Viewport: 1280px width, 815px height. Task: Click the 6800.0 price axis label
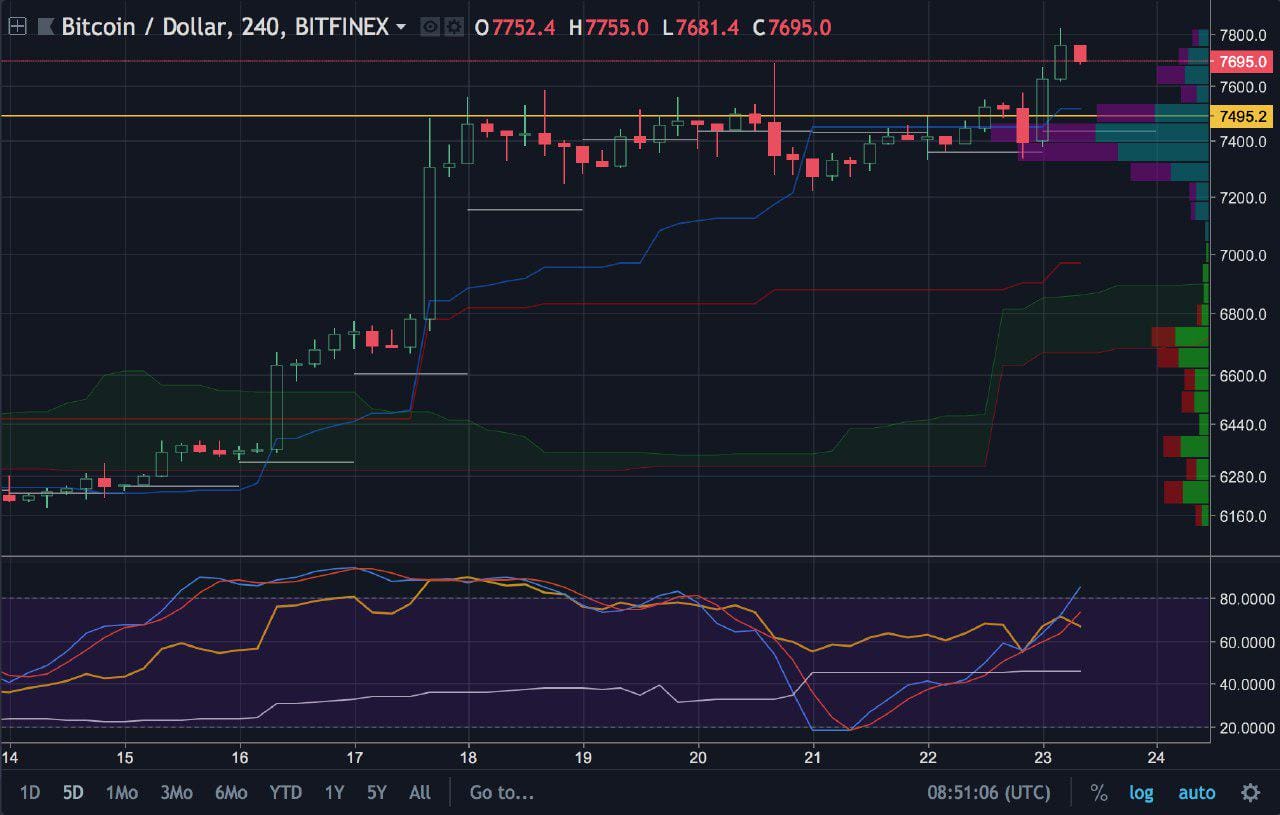click(x=1243, y=314)
